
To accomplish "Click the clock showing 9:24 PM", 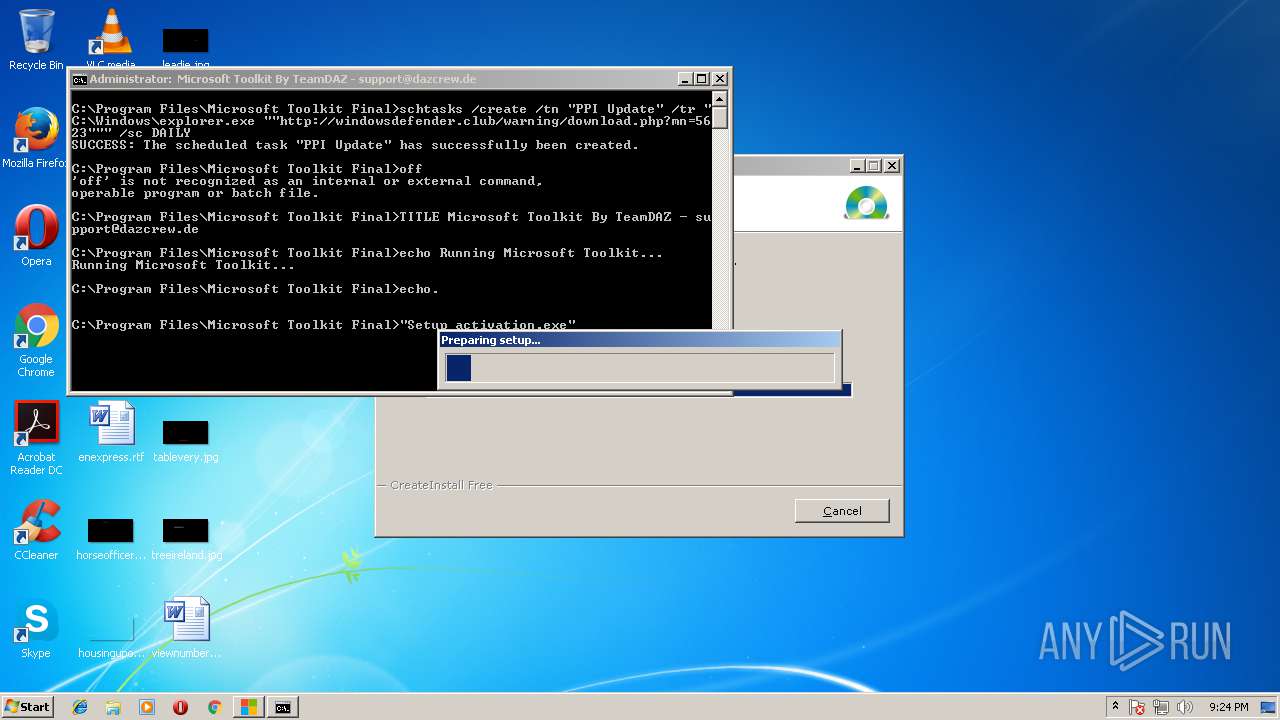I will click(1228, 707).
